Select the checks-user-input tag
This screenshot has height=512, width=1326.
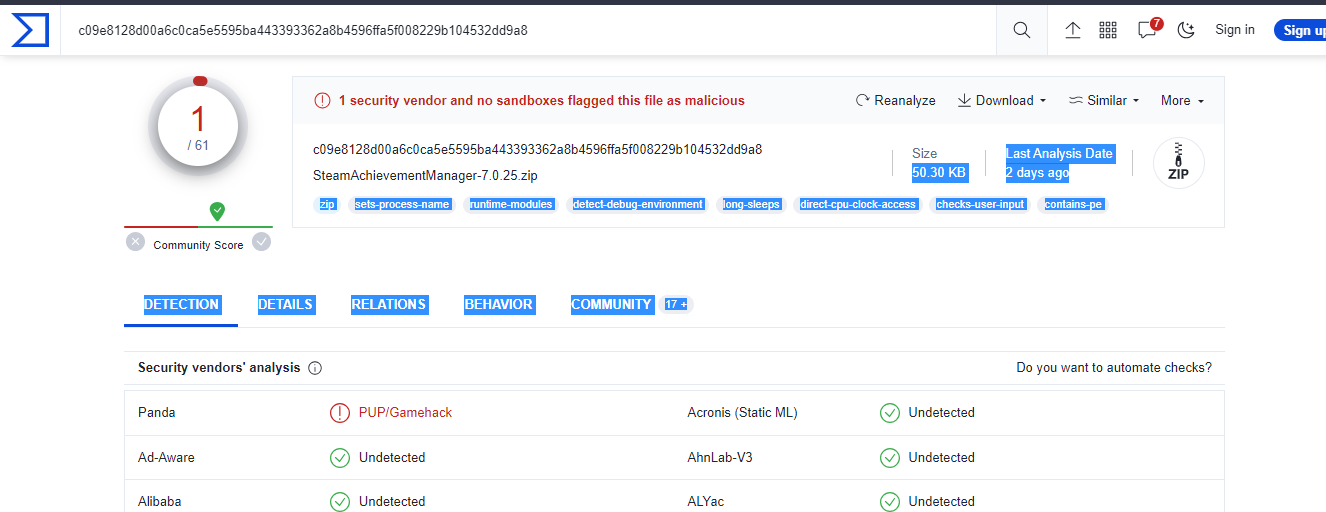[x=980, y=204]
